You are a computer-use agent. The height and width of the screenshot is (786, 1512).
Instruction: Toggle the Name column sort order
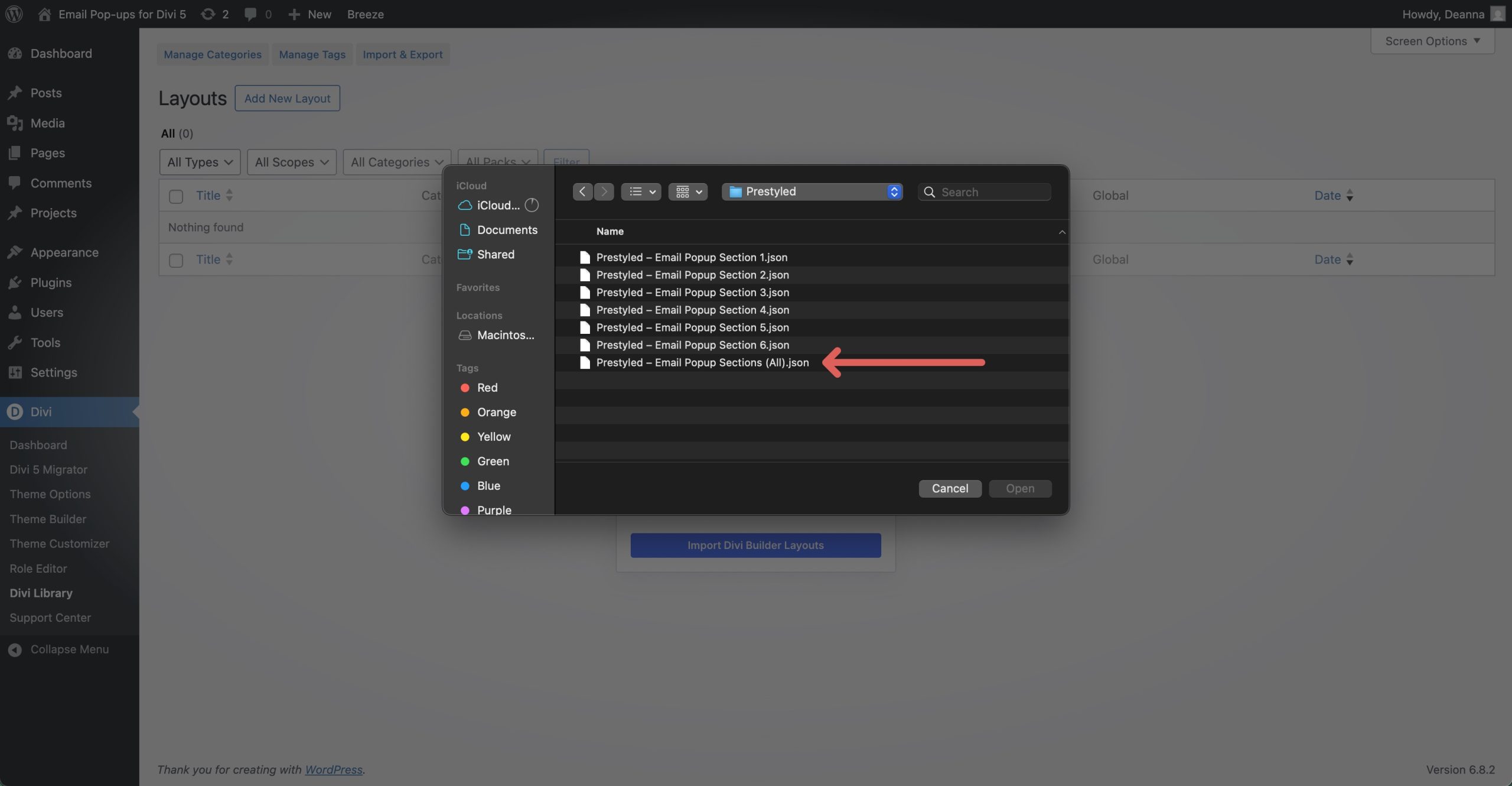(610, 231)
